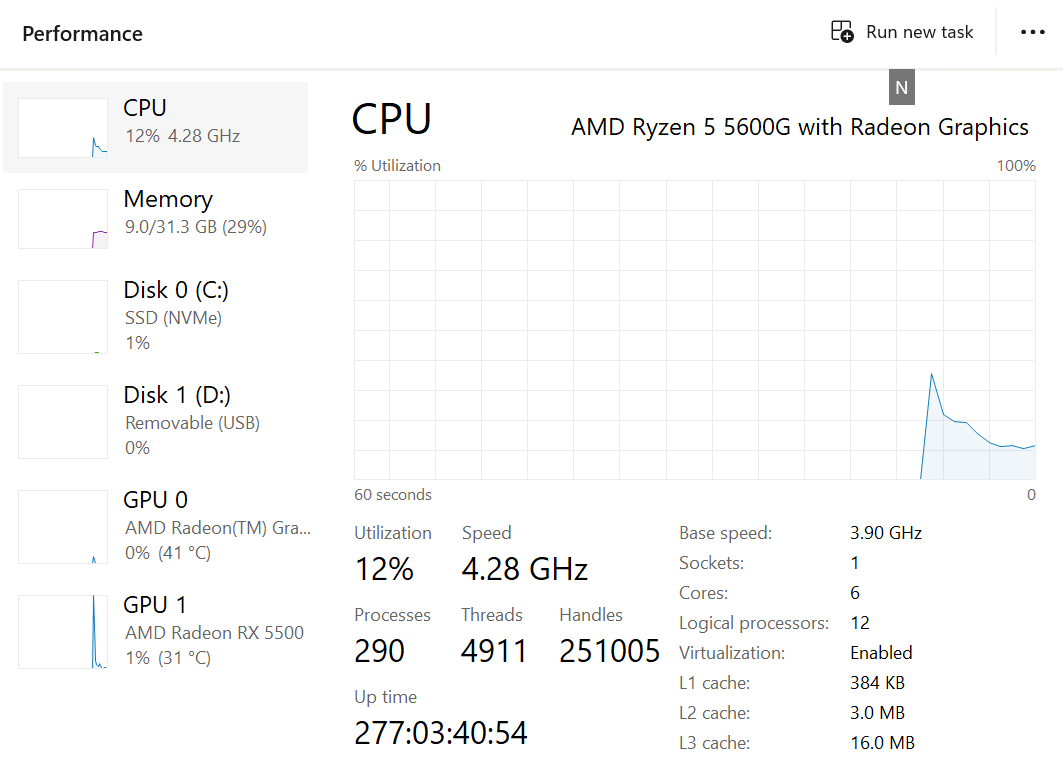Click the Disk 0 (C:) mini graph
The width and height of the screenshot is (1063, 783).
point(63,317)
